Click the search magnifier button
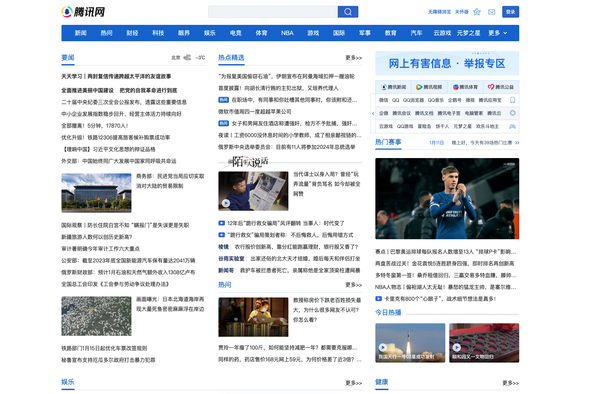The image size is (600, 394). [x=347, y=12]
